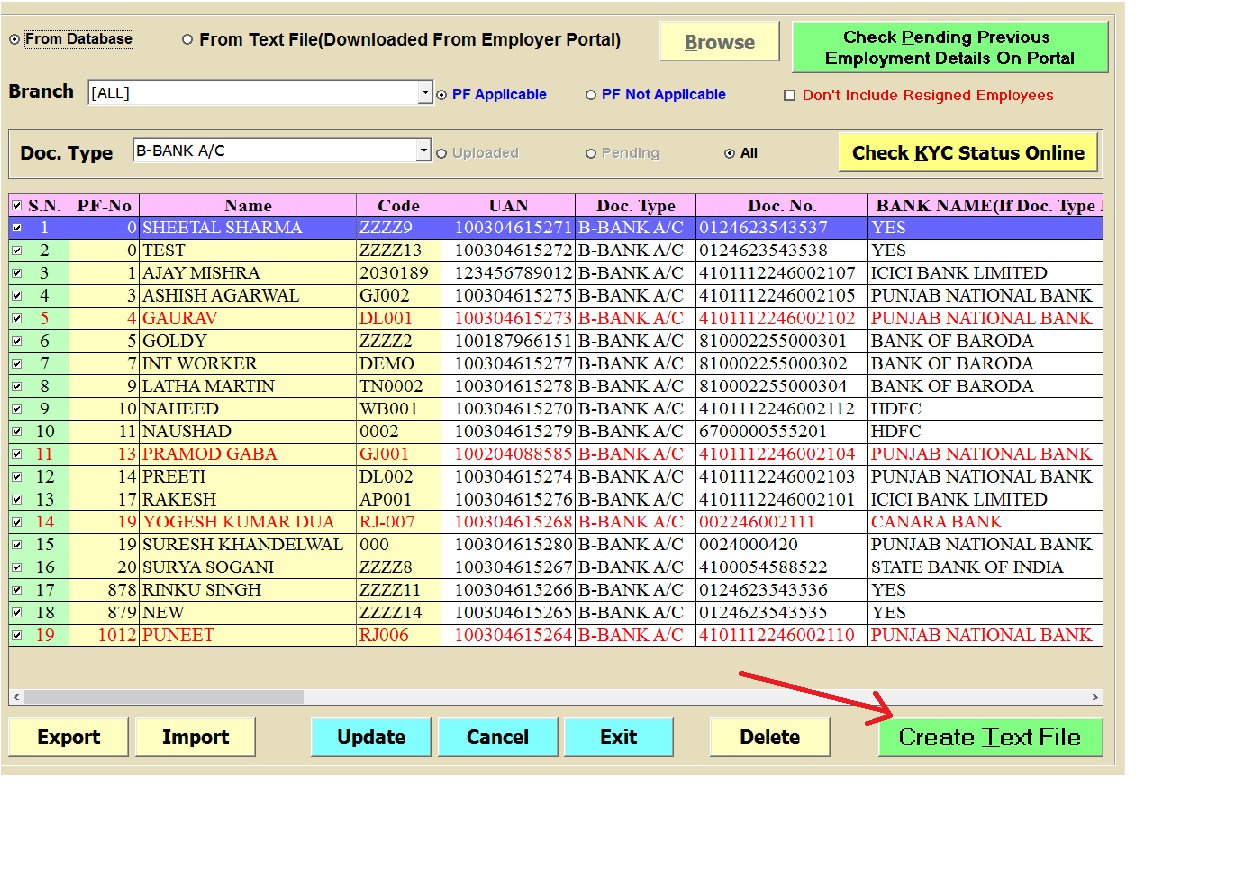Click the Name column header

point(247,206)
